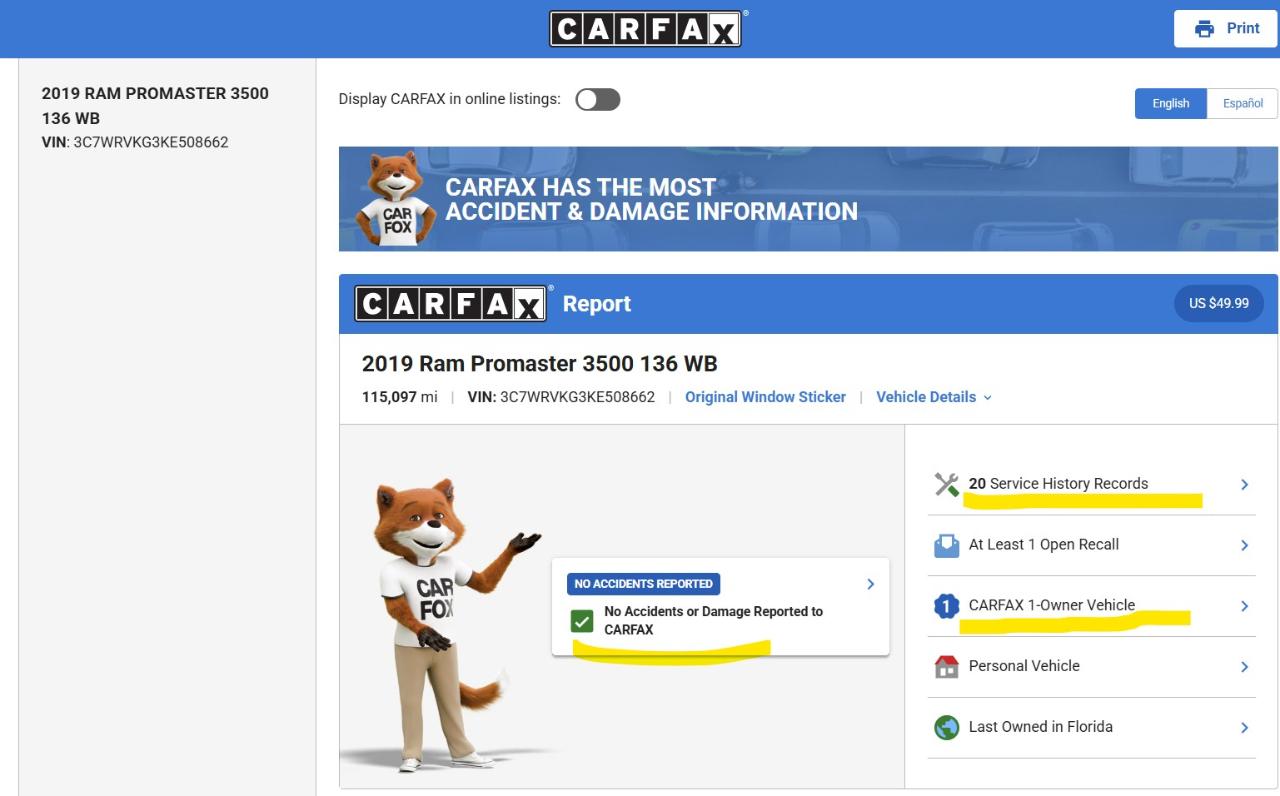Image resolution: width=1280 pixels, height=796 pixels.
Task: Expand the Vehicle Details dropdown
Action: [934, 397]
